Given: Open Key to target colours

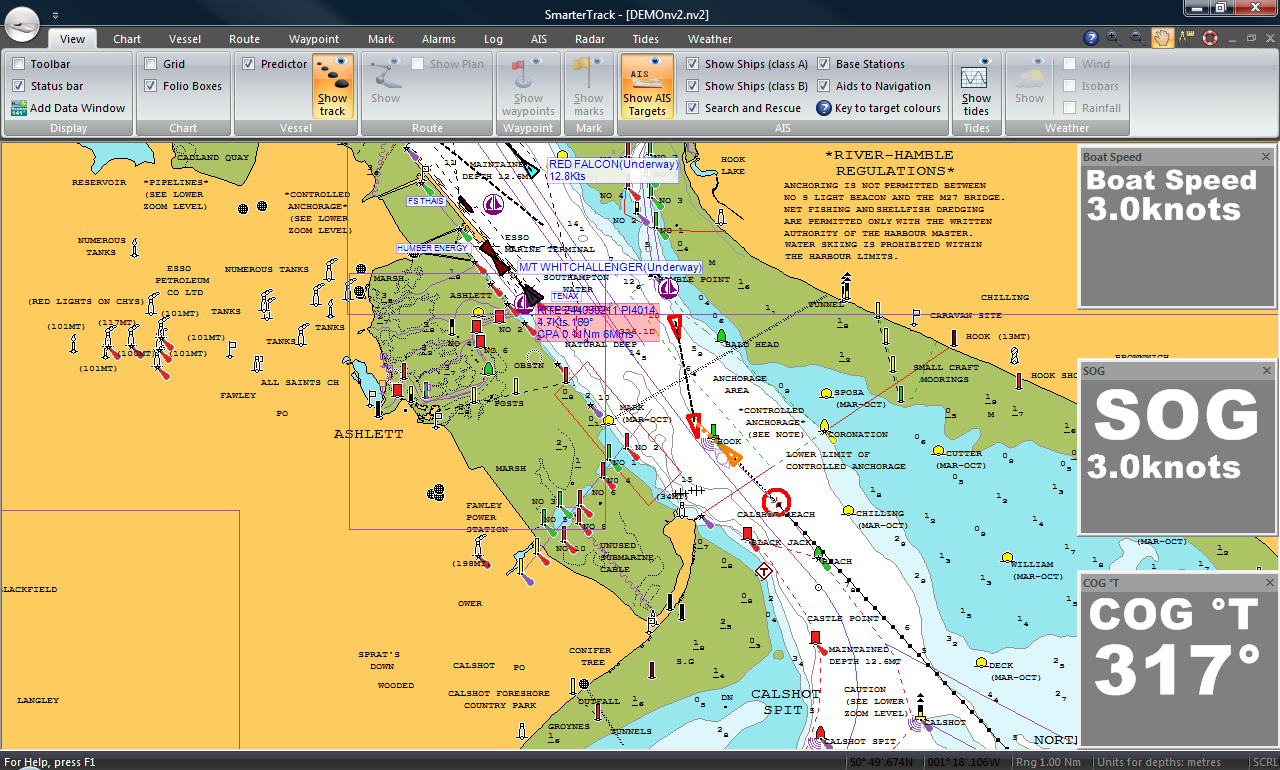Looking at the screenshot, I should (x=879, y=108).
